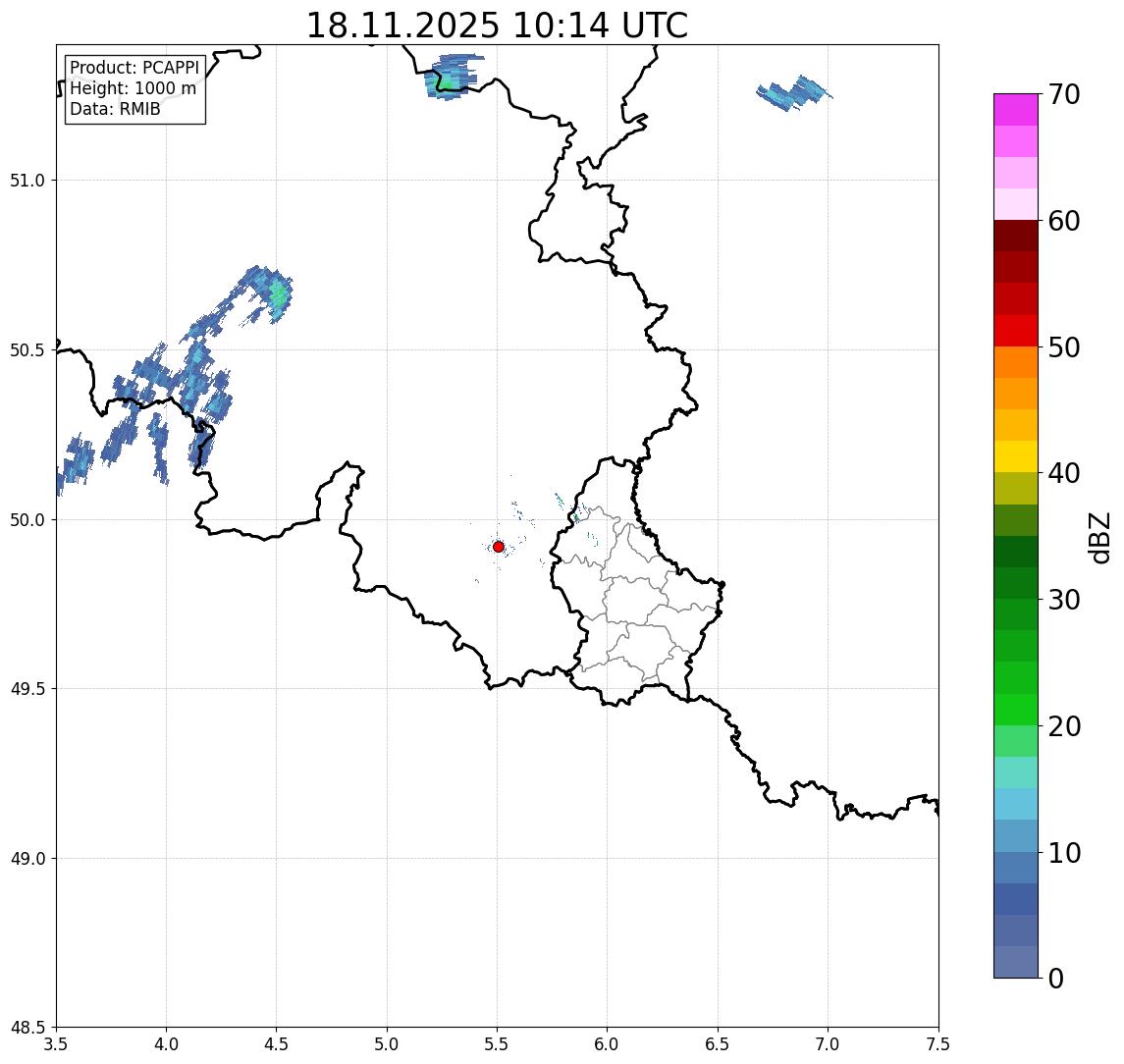1124x1064 pixels.
Task: Click the latitude axis label 49.5
Action: 27,689
